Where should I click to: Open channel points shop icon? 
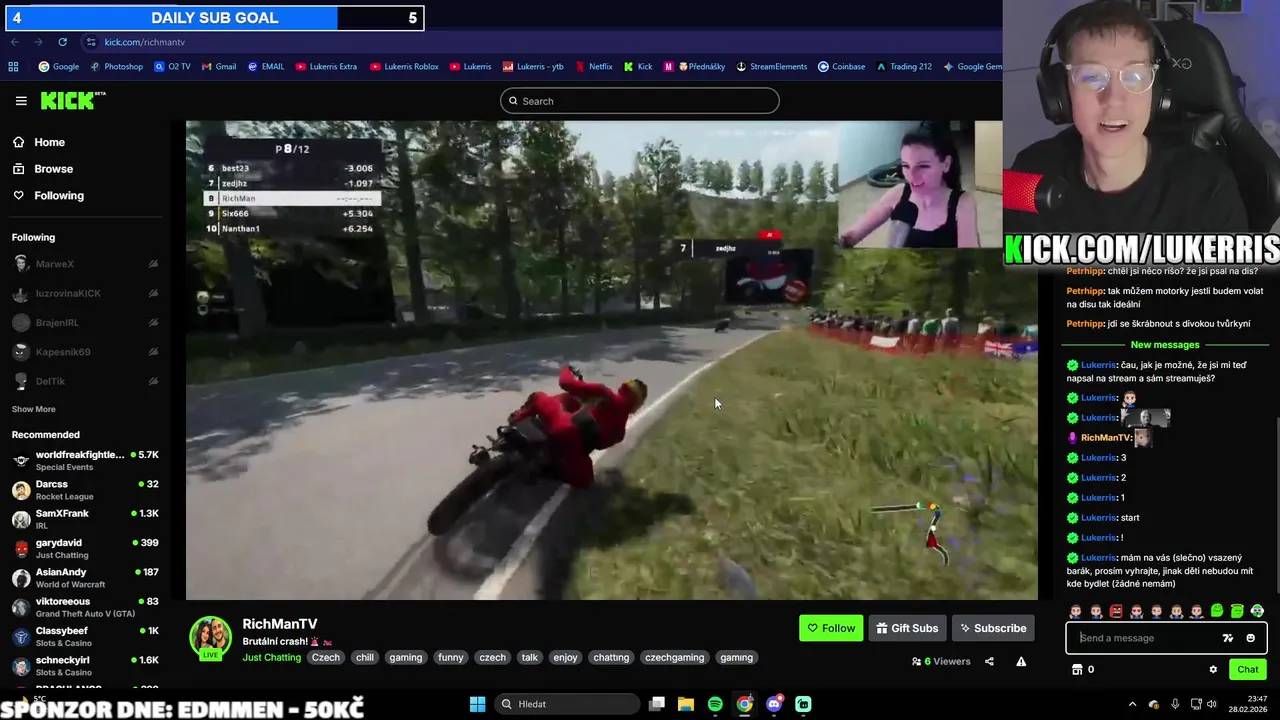(1077, 670)
